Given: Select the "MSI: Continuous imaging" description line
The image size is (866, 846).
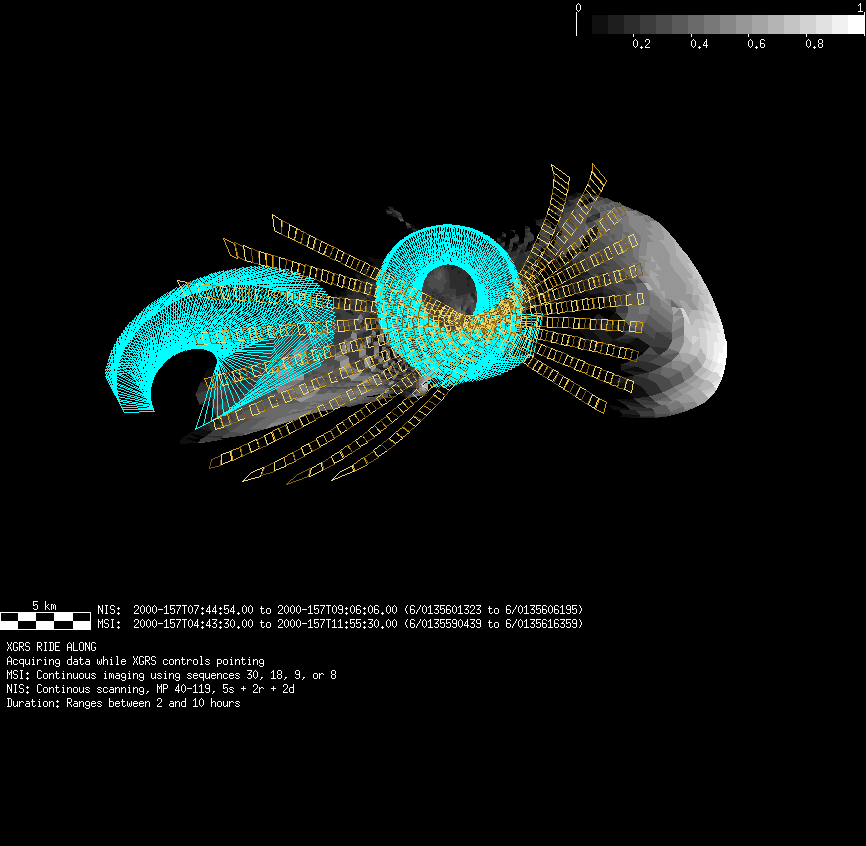Looking at the screenshot, I should click(x=171, y=675).
